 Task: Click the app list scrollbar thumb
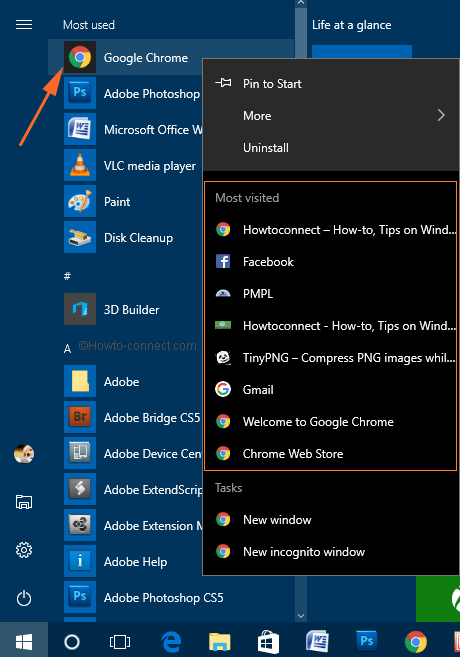301,33
